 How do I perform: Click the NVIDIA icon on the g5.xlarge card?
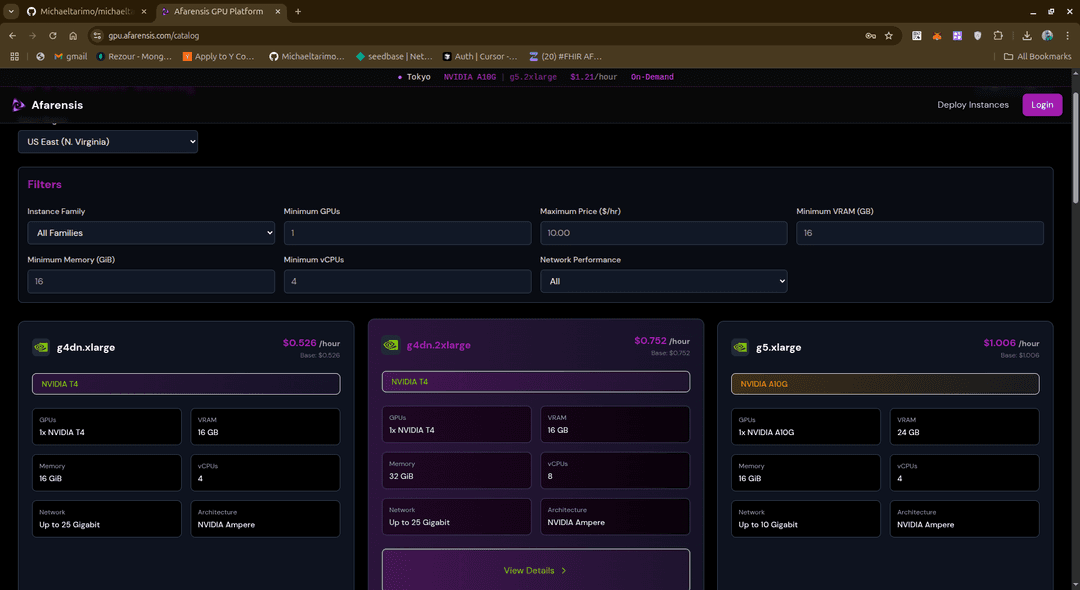[x=740, y=347]
